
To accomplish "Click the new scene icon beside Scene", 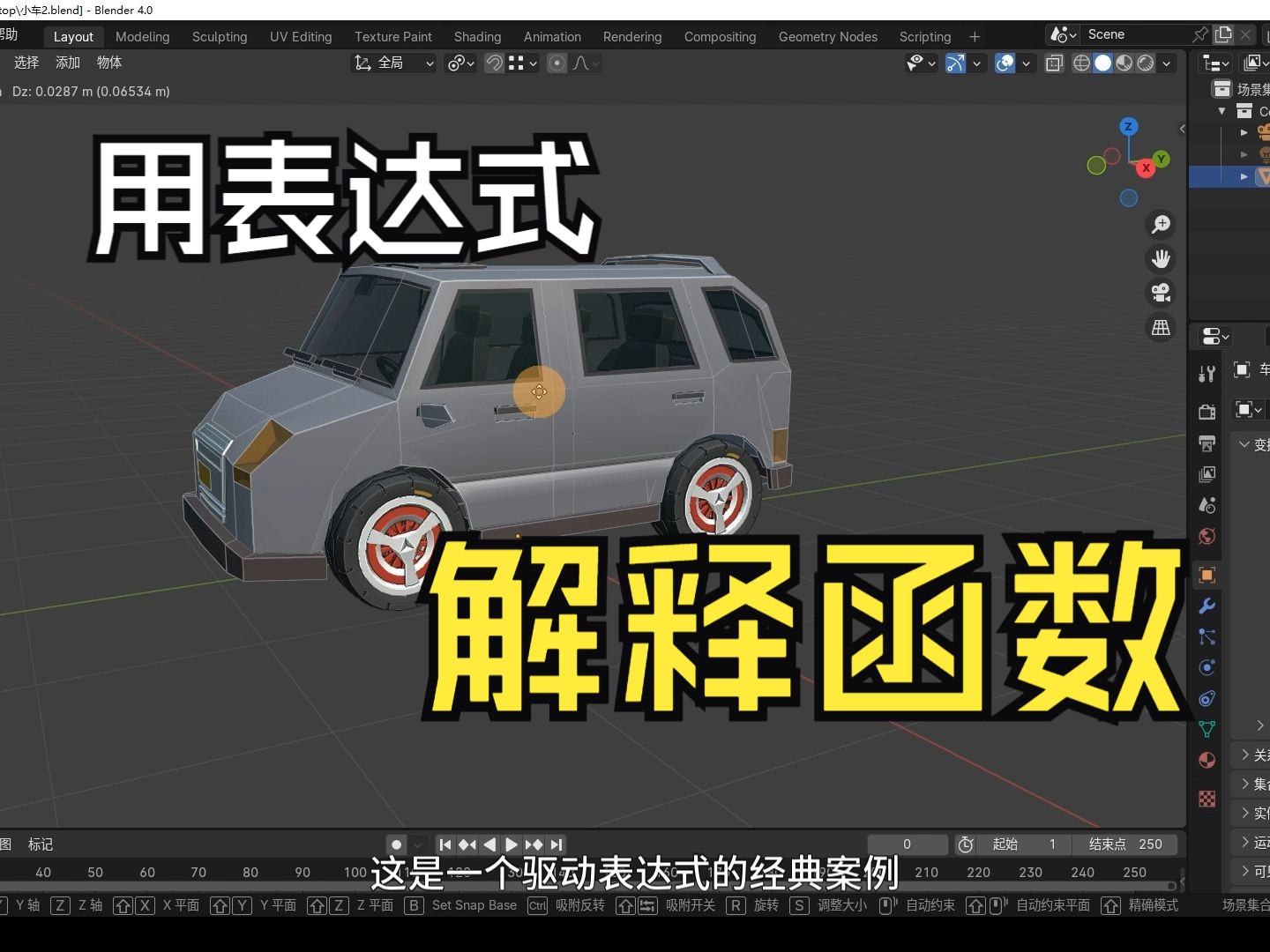I will 1223,34.
